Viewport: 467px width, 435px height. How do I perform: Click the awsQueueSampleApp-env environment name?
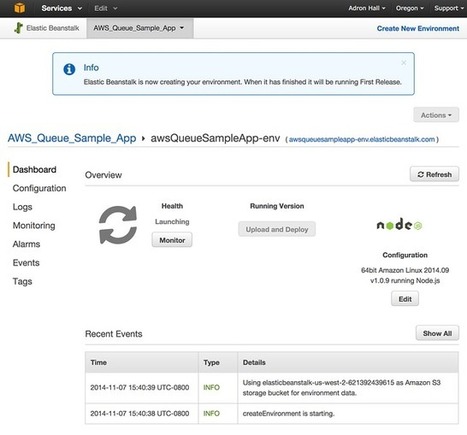pyautogui.click(x=215, y=138)
